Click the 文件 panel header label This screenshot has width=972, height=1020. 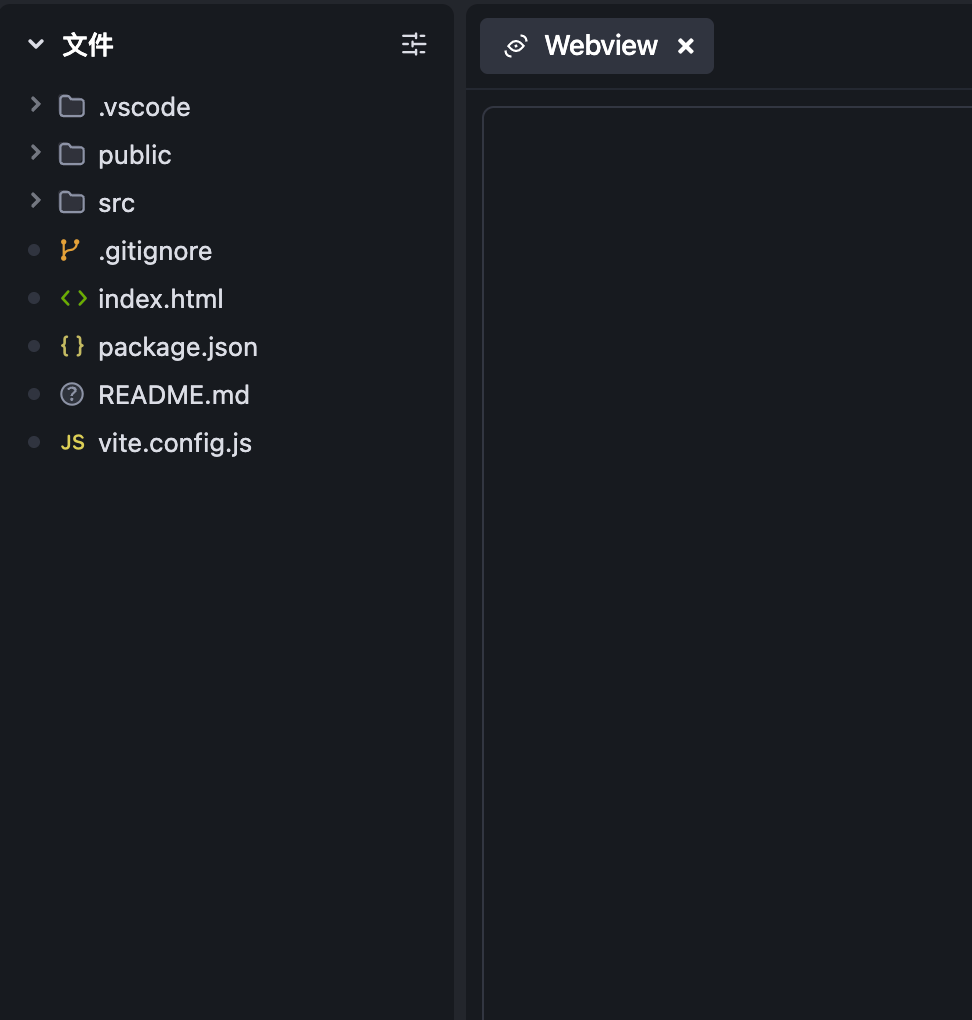click(x=88, y=45)
